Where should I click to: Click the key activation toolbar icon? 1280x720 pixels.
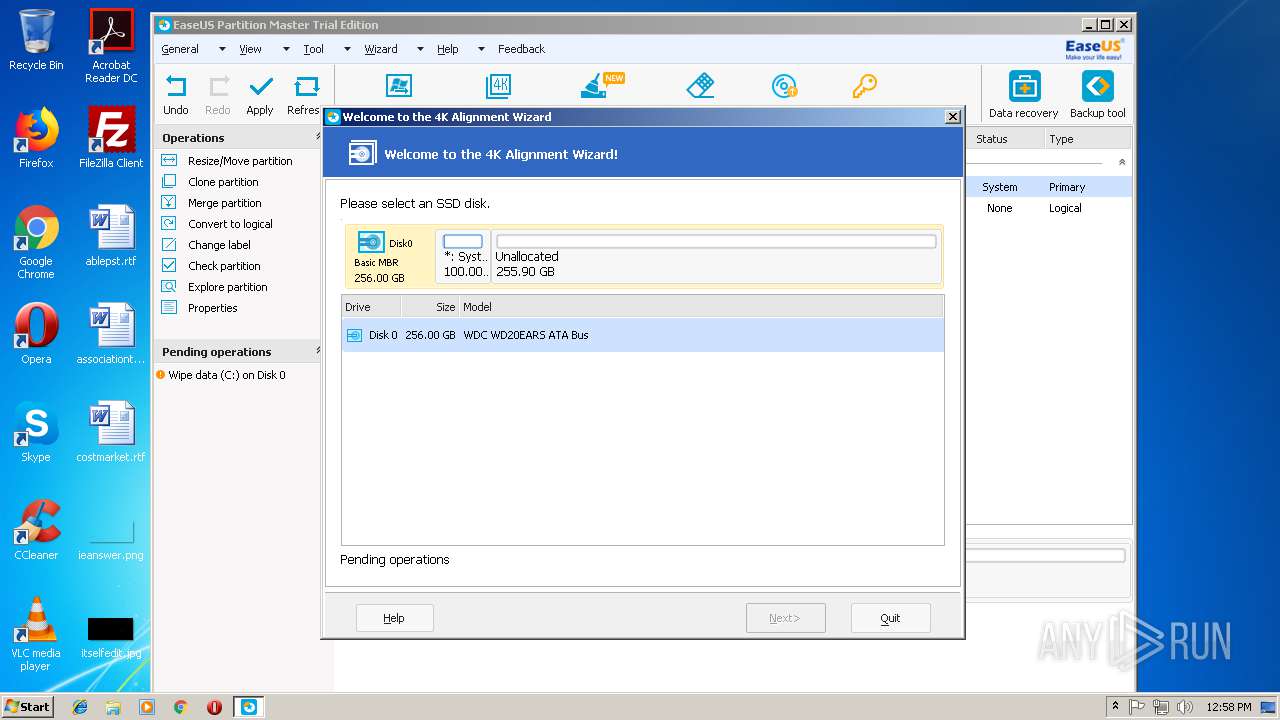tap(864, 86)
